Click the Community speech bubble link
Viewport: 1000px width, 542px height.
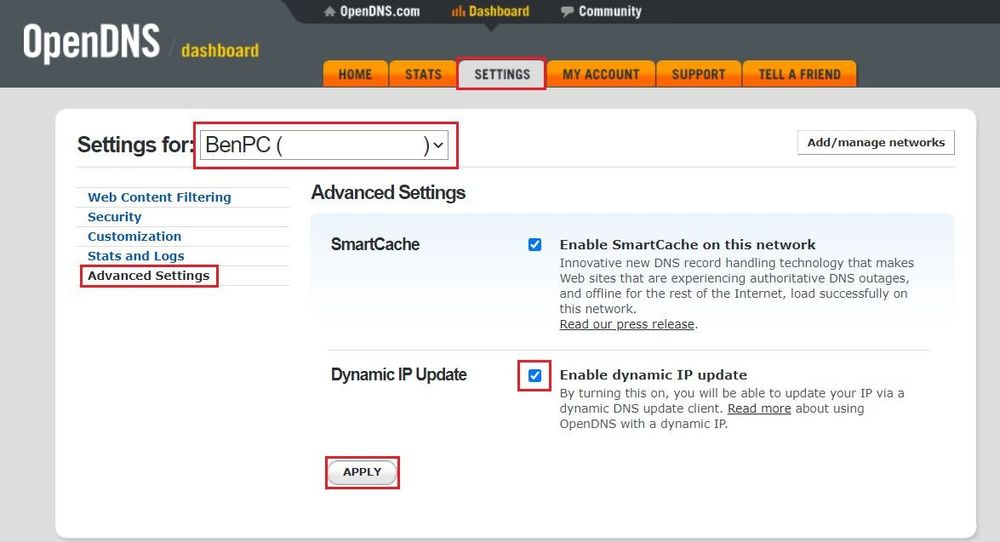(600, 12)
